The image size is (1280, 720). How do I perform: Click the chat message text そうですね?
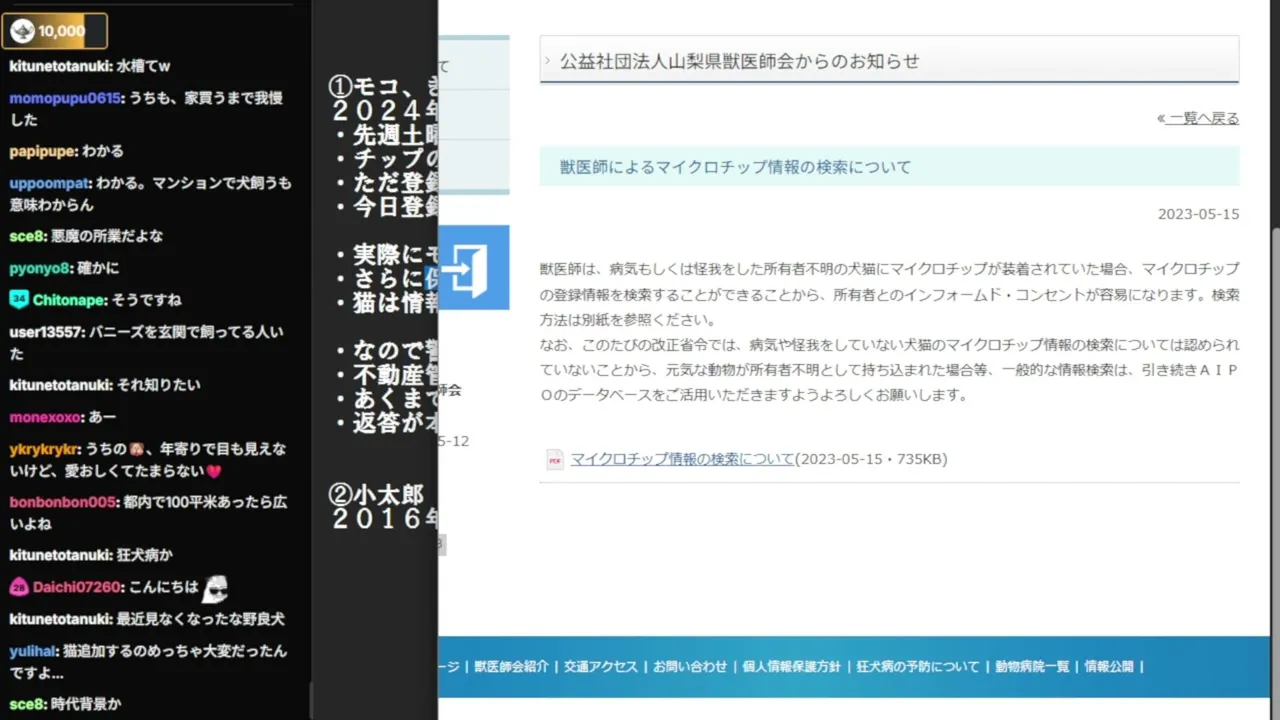[x=148, y=300]
